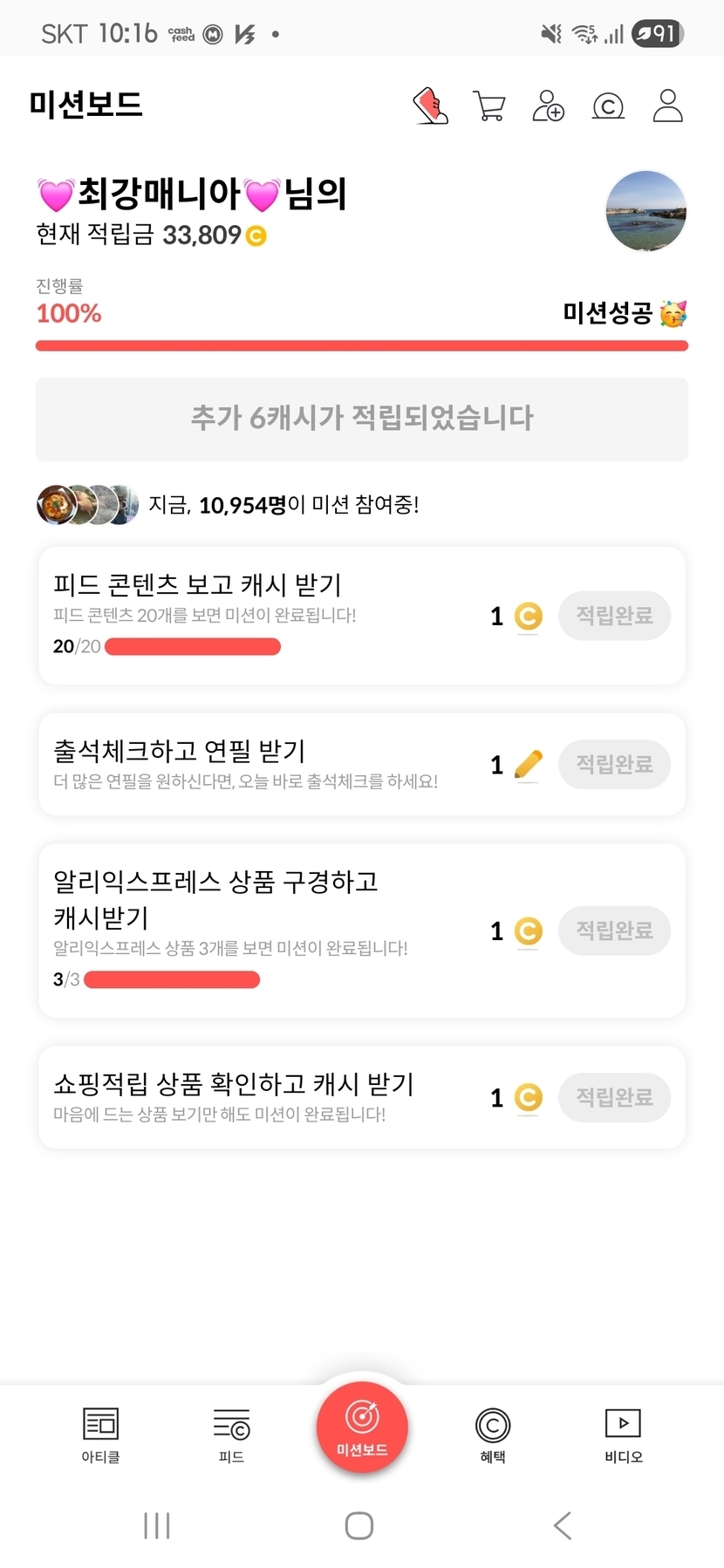Go to the 혜택 tab
The image size is (724, 1568).
tap(493, 1435)
